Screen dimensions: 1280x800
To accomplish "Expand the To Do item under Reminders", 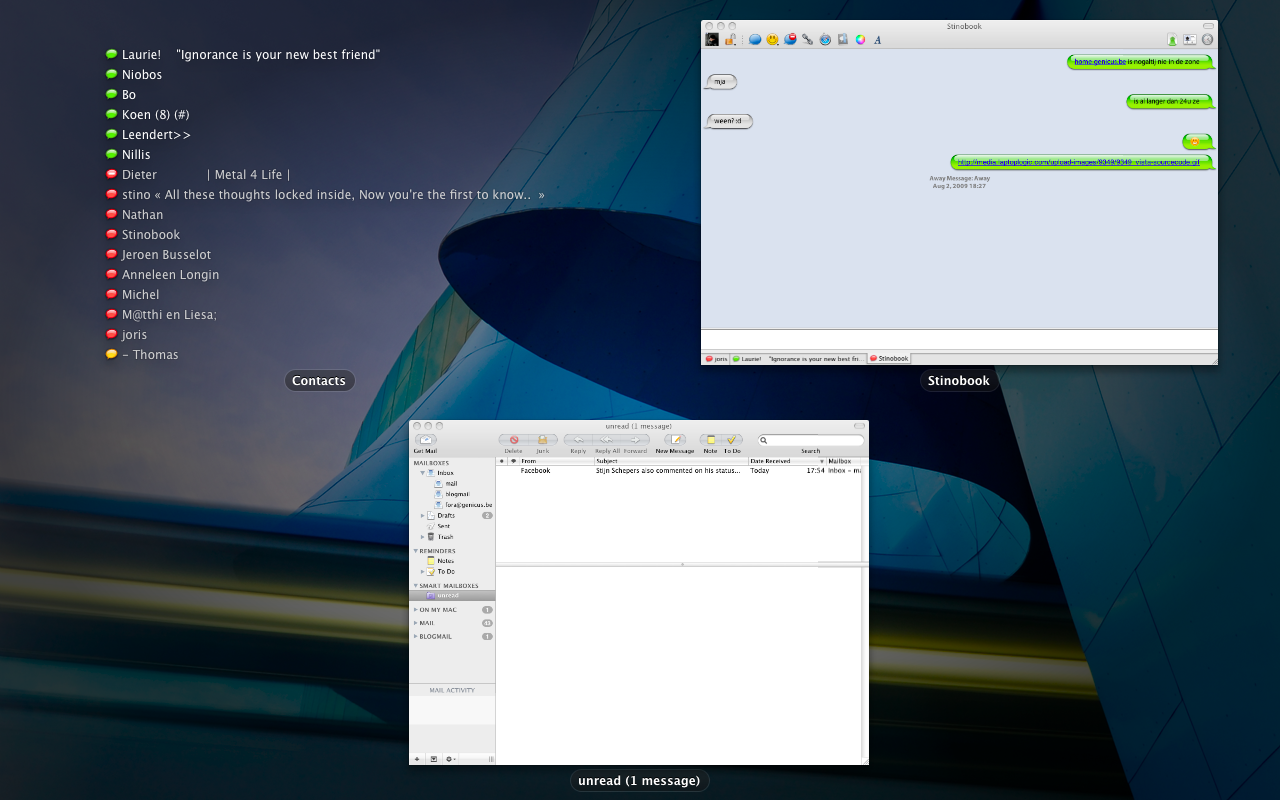I will [422, 572].
